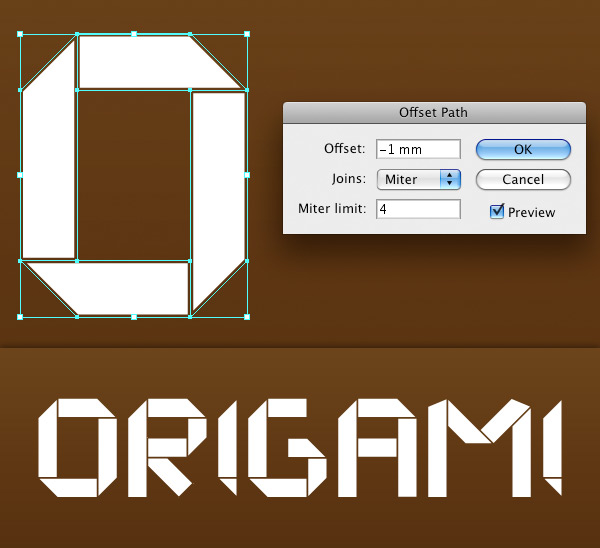The width and height of the screenshot is (600, 548).
Task: Click the top-center bounding box handle
Action: (134, 34)
